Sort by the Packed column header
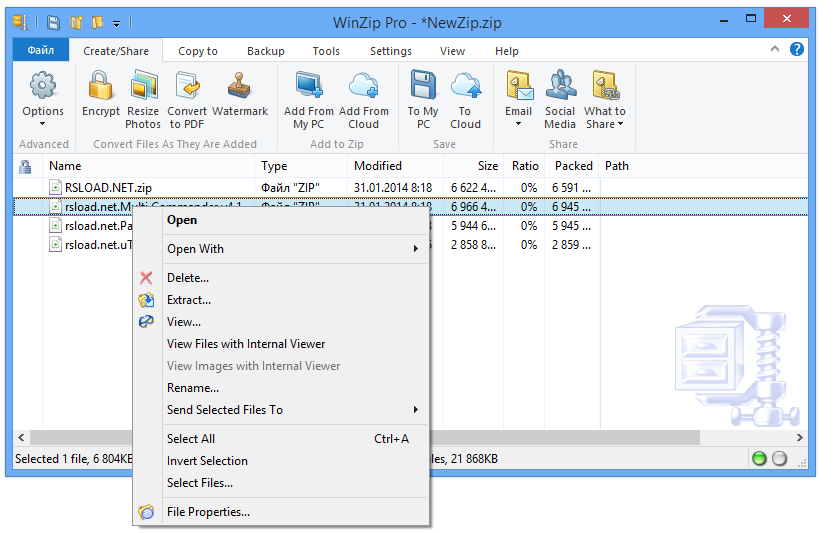Screen dimensions: 834x533 point(572,166)
